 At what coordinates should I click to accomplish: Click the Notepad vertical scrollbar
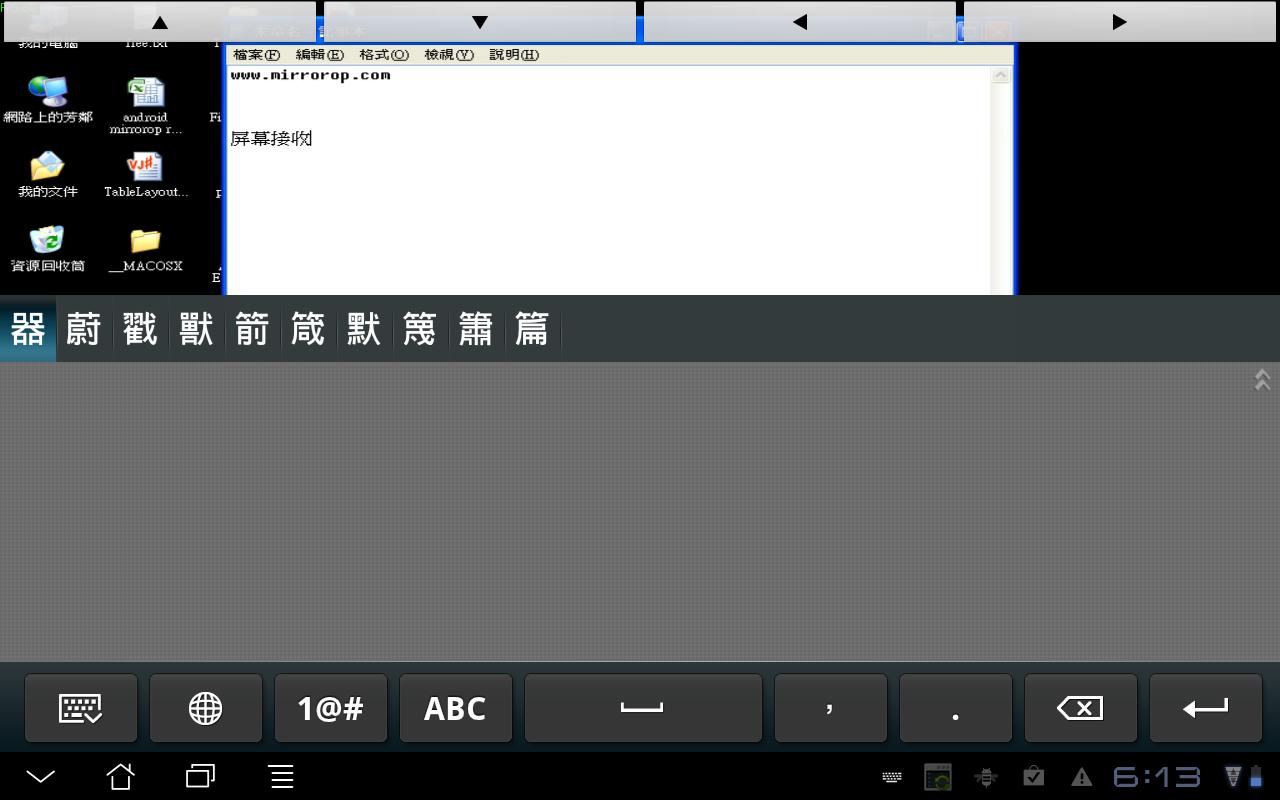[1000, 180]
